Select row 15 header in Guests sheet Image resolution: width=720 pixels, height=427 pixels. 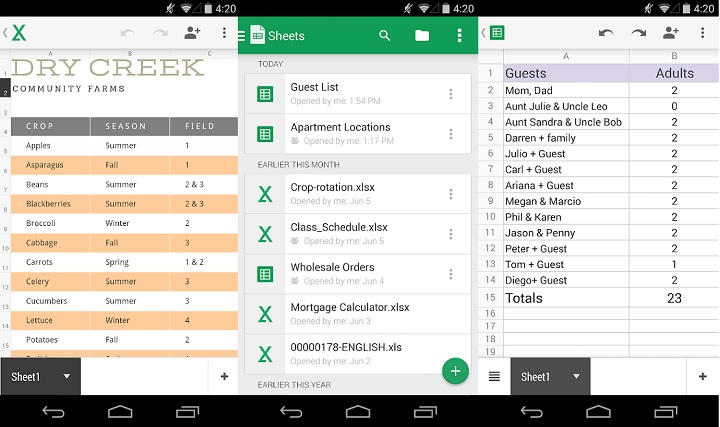(x=490, y=298)
